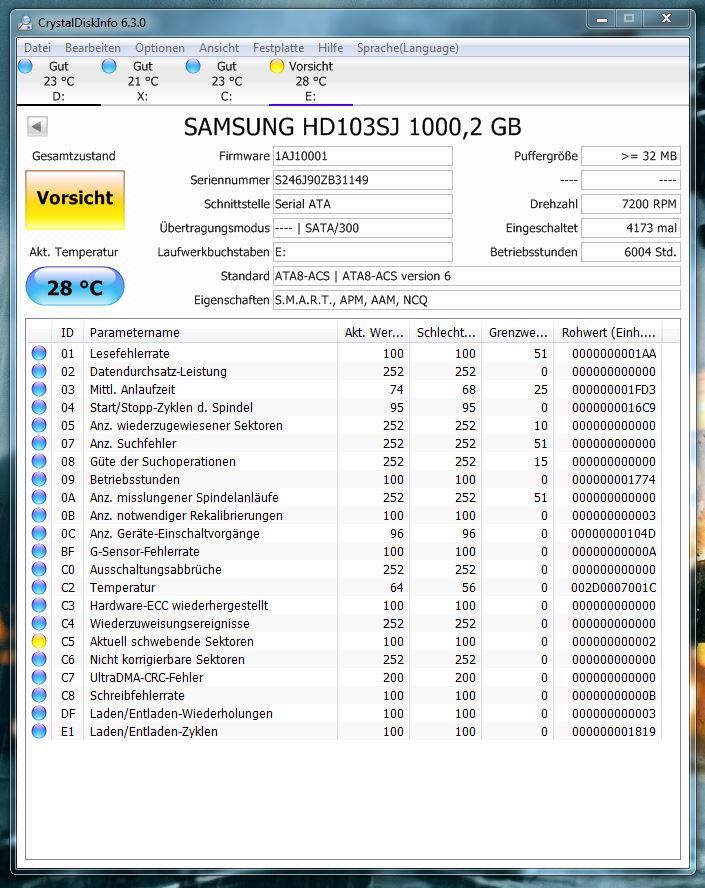Click yellow warning icon for Aktuell schwebende Sektoren
The image size is (705, 888).
[x=39, y=641]
